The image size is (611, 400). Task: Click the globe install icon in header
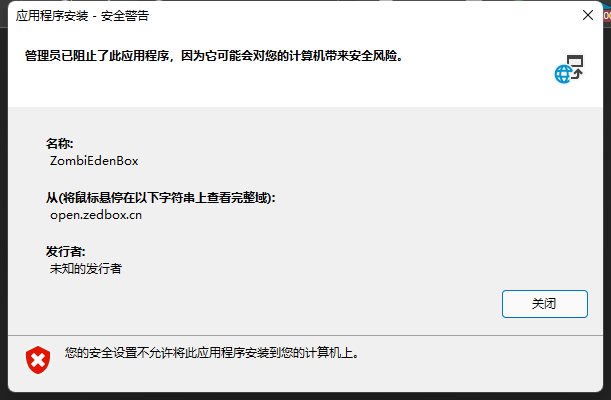click(563, 74)
